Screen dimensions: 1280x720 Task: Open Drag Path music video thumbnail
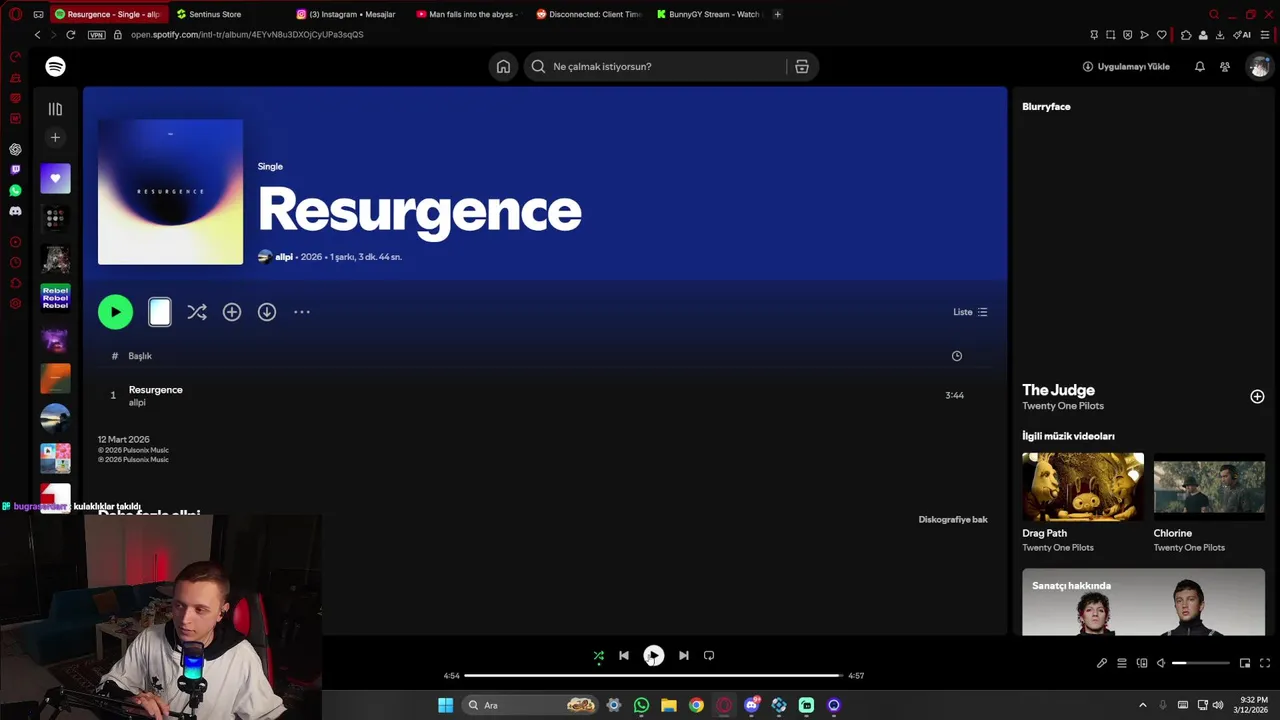(1083, 487)
